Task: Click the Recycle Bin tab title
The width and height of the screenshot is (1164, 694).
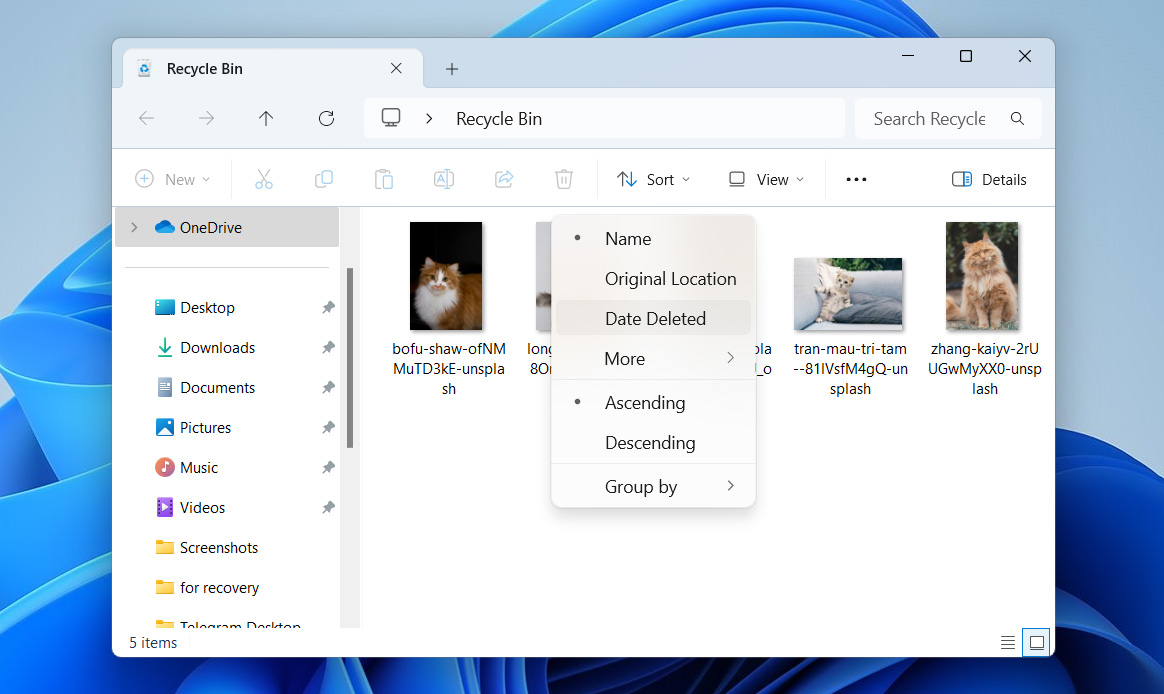Action: pyautogui.click(x=204, y=68)
